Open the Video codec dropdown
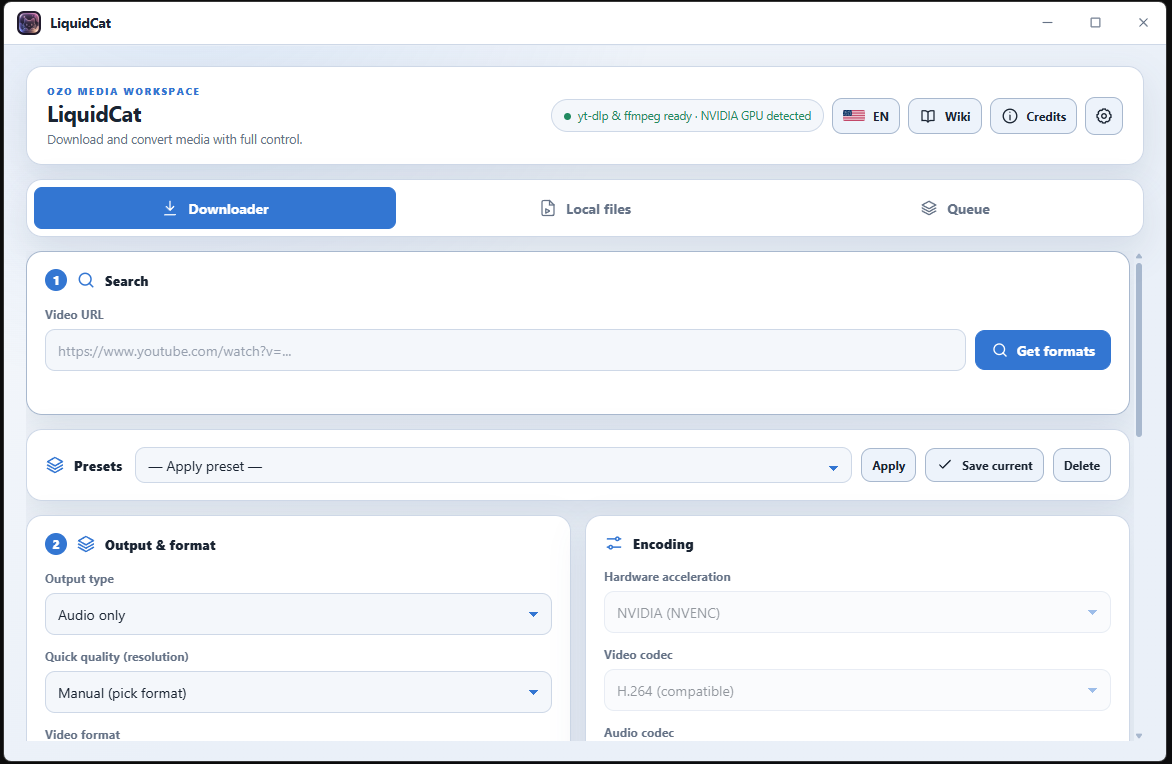This screenshot has width=1172, height=764. point(857,690)
